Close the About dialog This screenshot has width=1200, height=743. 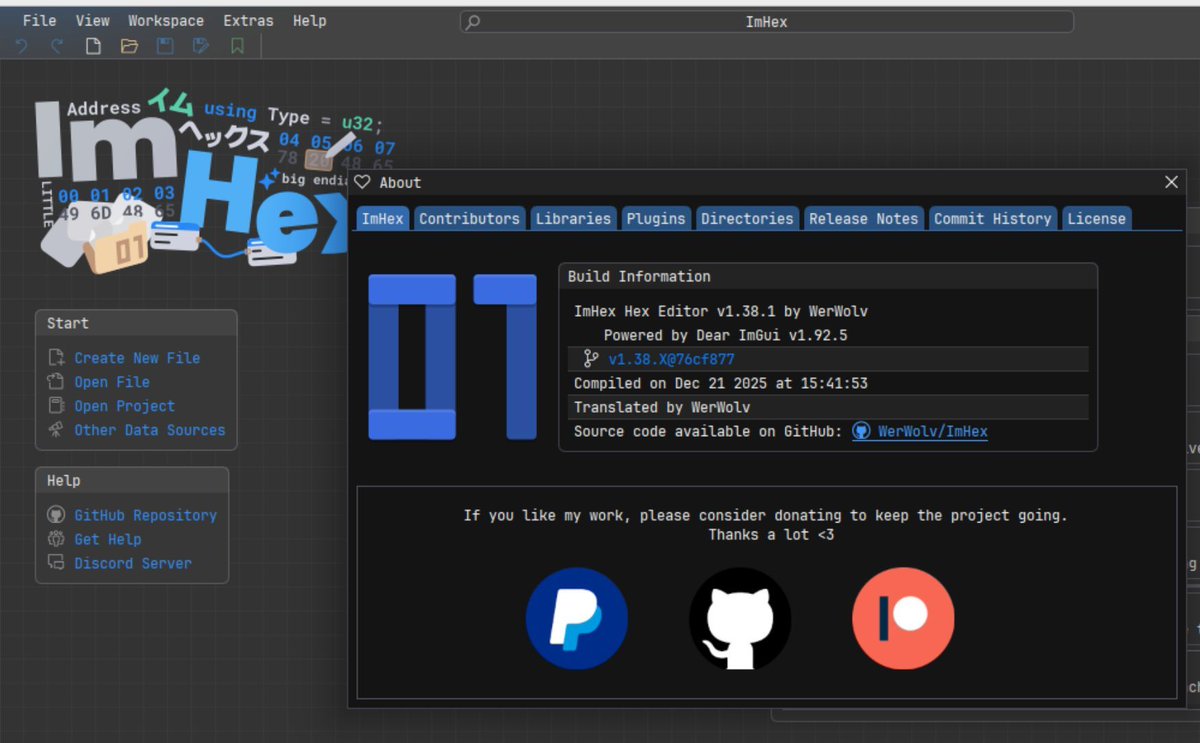[x=1172, y=182]
